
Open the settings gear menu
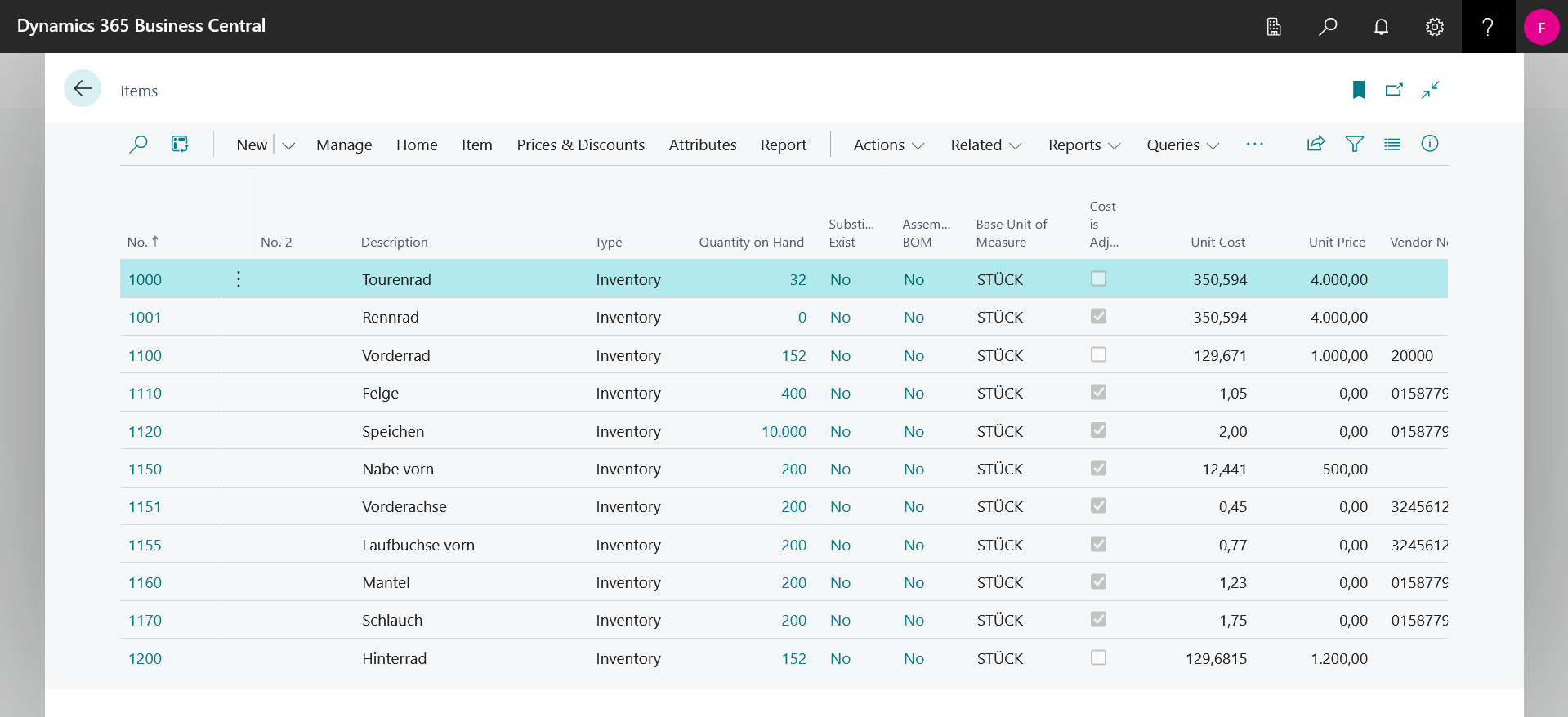click(x=1435, y=27)
